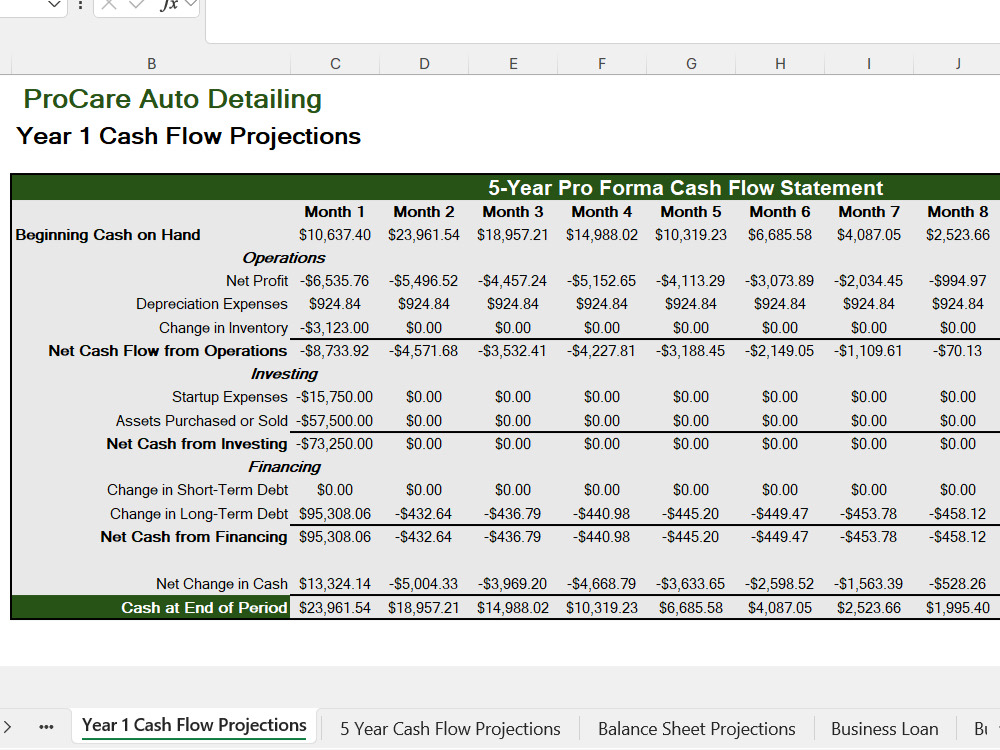Select the Month 5 heading cell
Image resolution: width=1000 pixels, height=750 pixels.
pyautogui.click(x=691, y=212)
